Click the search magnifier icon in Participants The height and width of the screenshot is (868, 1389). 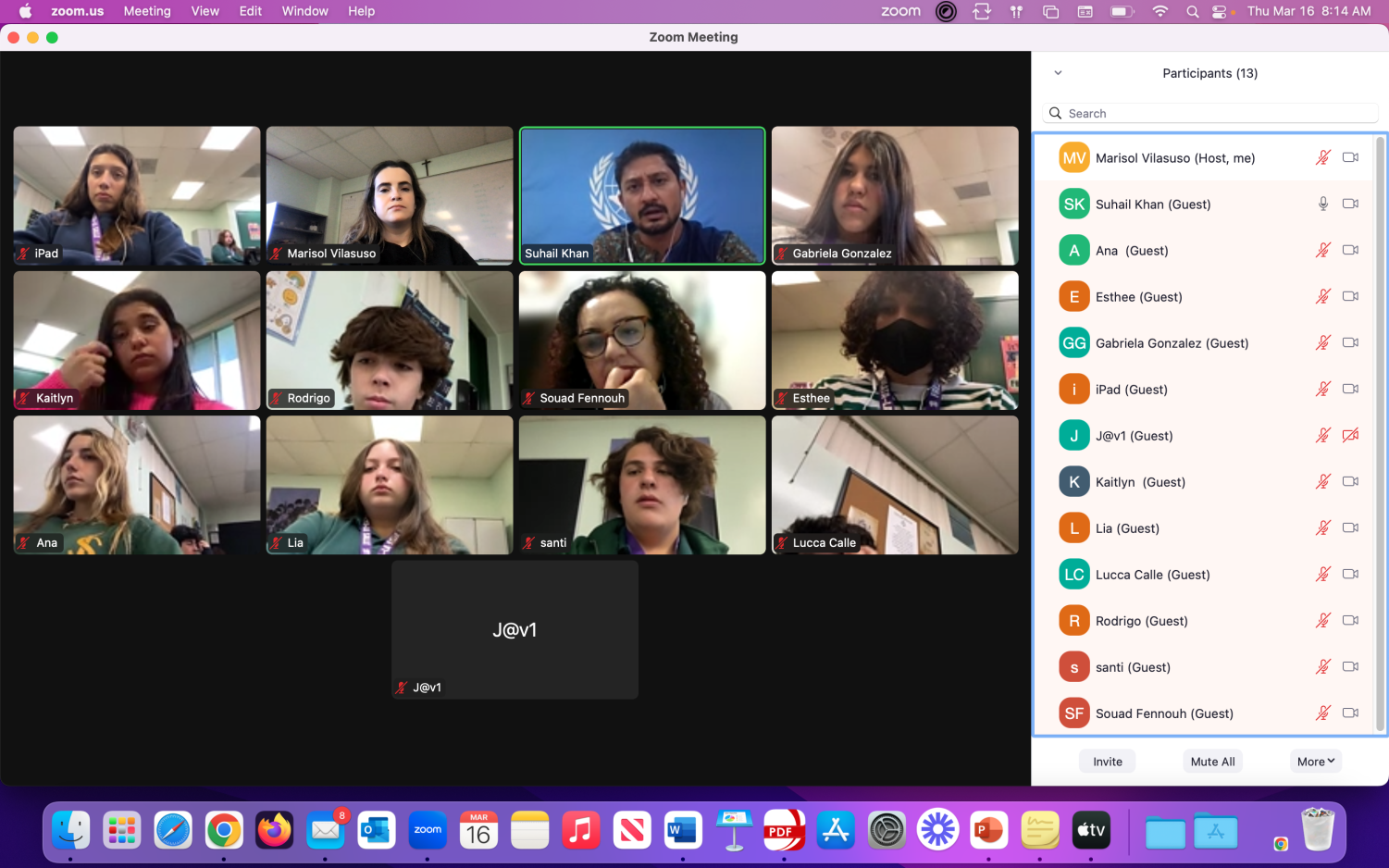[x=1055, y=113]
